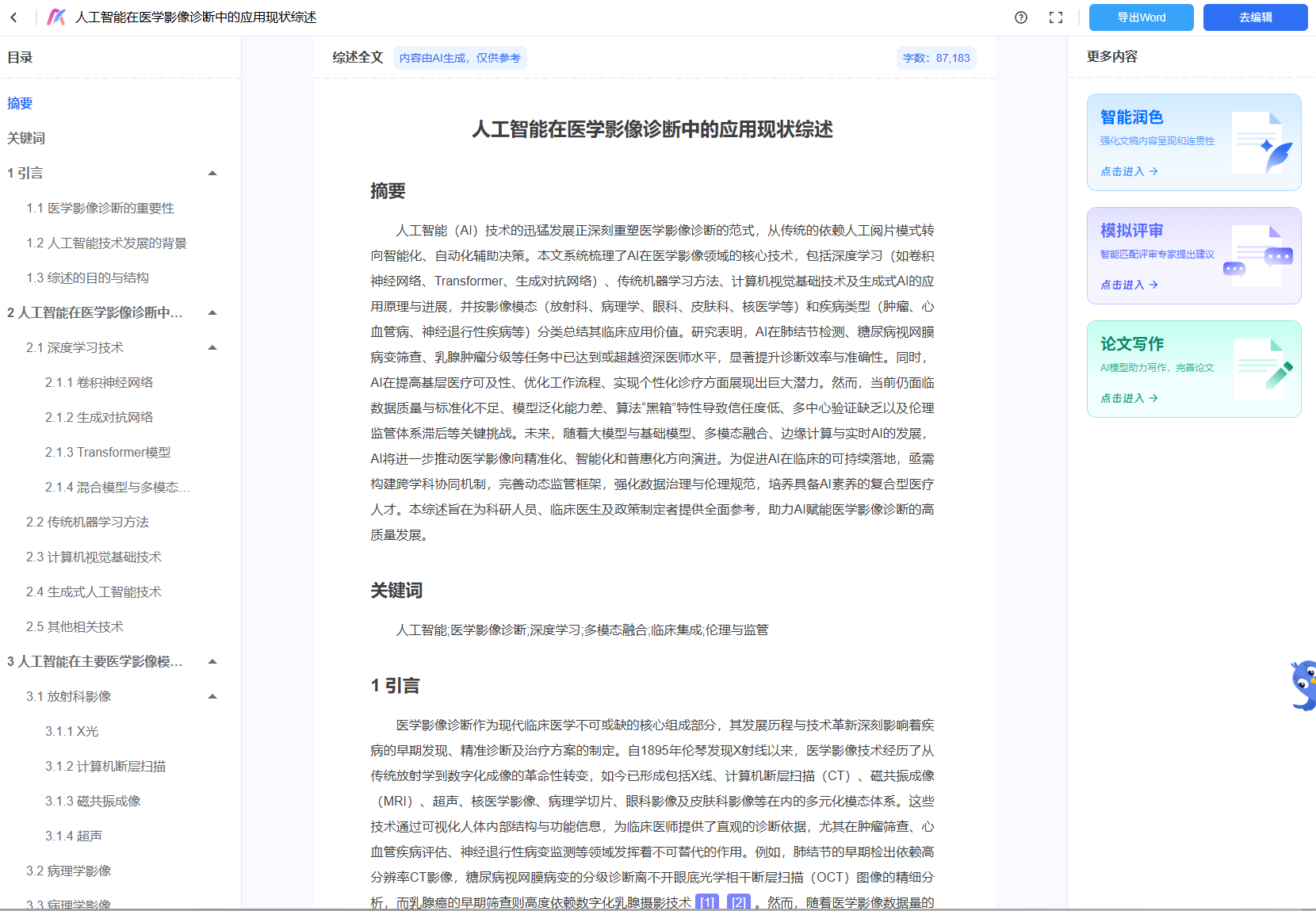Open citation reference [1]

pyautogui.click(x=707, y=902)
